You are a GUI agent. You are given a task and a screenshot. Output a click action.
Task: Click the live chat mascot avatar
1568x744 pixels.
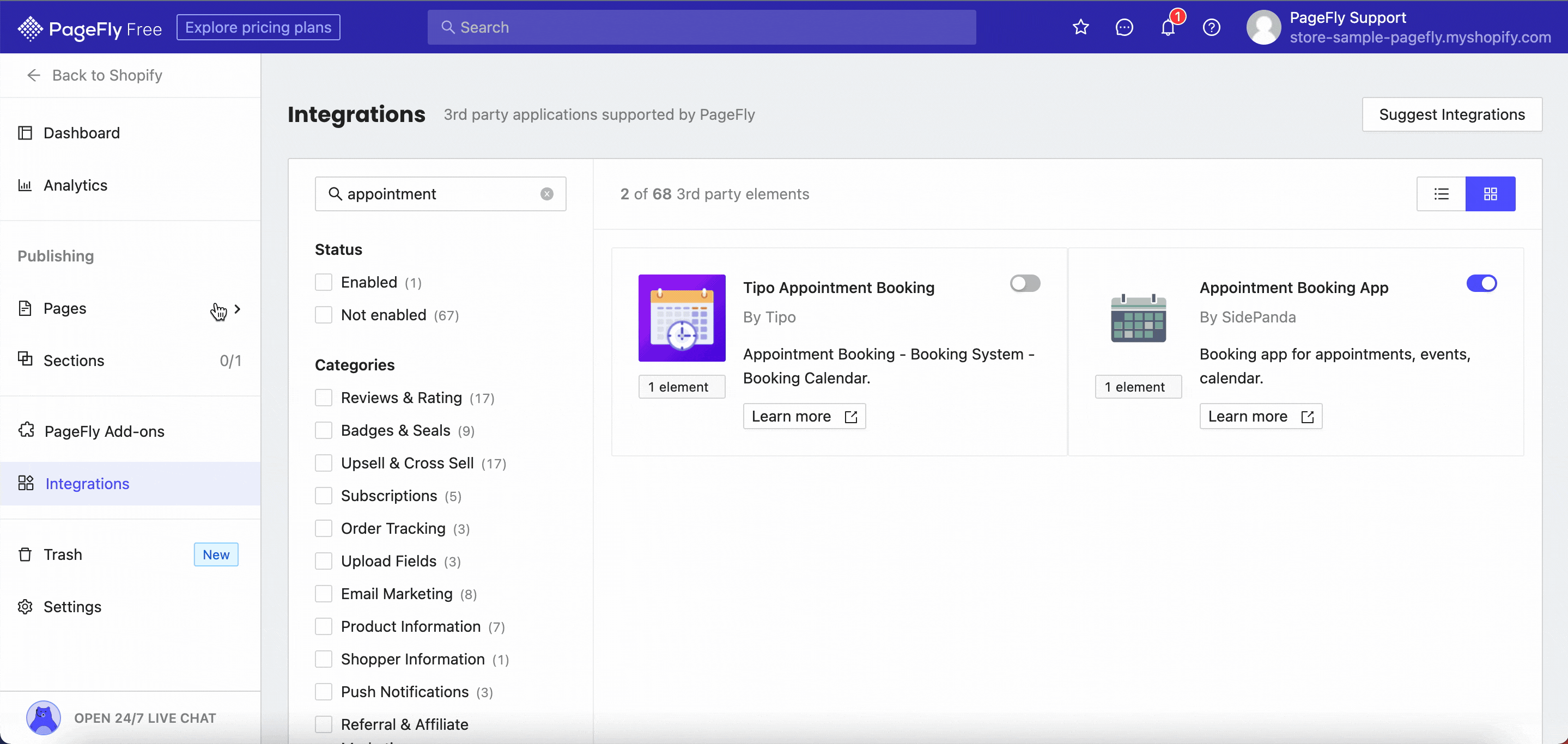[43, 718]
